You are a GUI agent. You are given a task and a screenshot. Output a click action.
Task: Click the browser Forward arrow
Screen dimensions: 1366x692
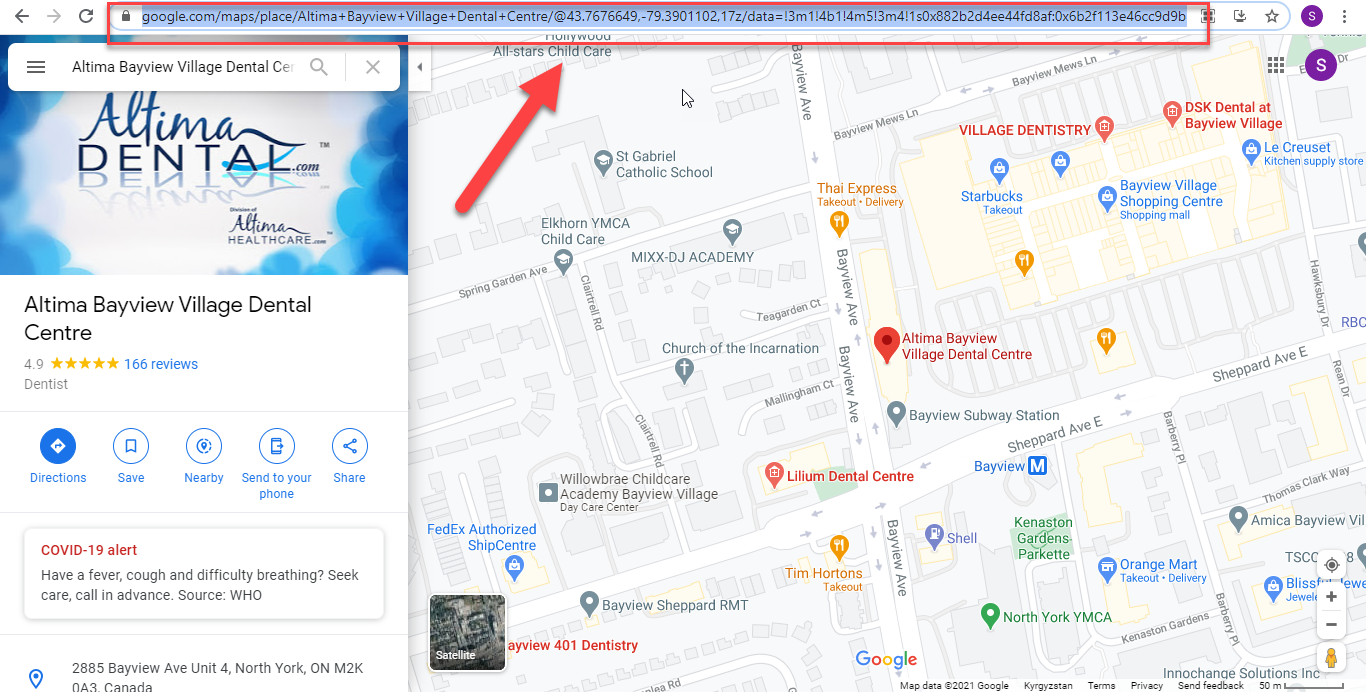tap(54, 16)
